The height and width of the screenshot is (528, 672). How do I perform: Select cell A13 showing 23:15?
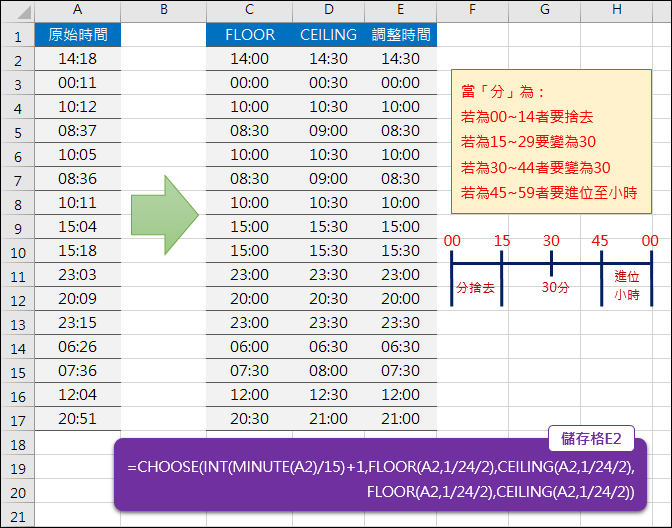pyautogui.click(x=78, y=323)
